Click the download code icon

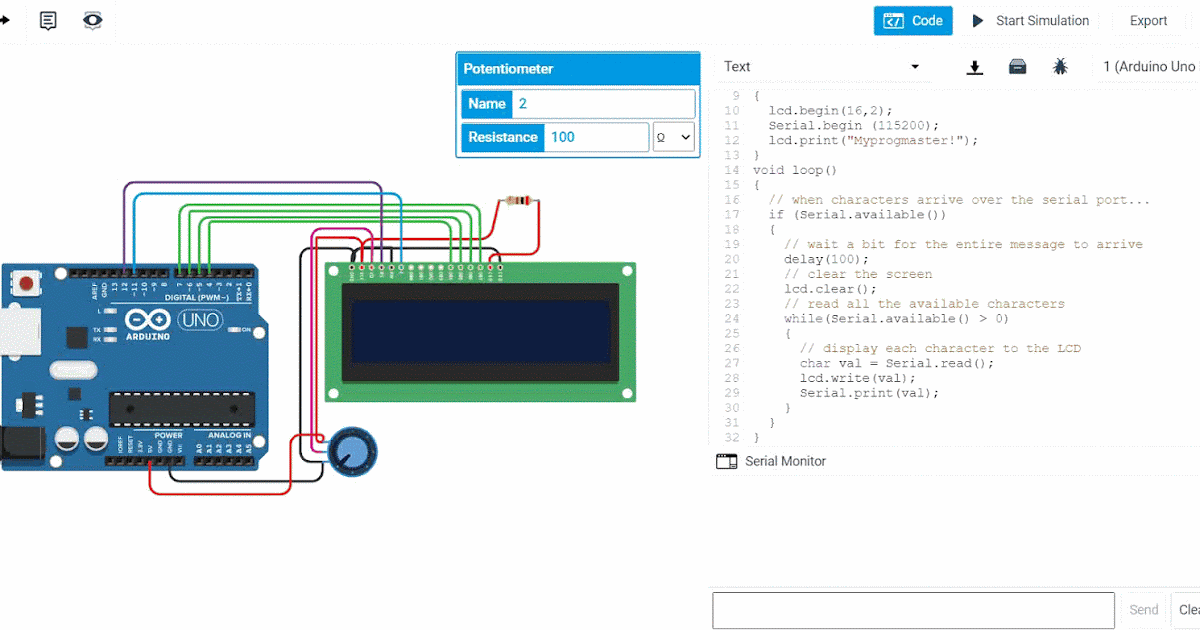[975, 67]
